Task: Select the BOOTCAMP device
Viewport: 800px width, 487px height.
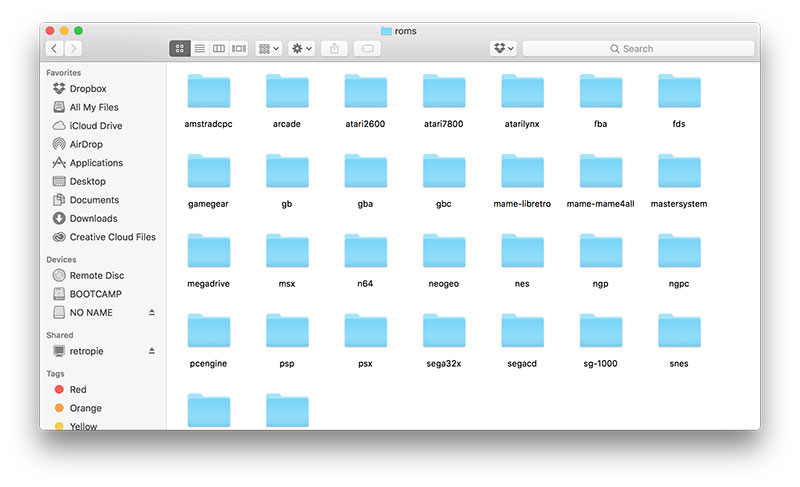Action: (x=96, y=294)
